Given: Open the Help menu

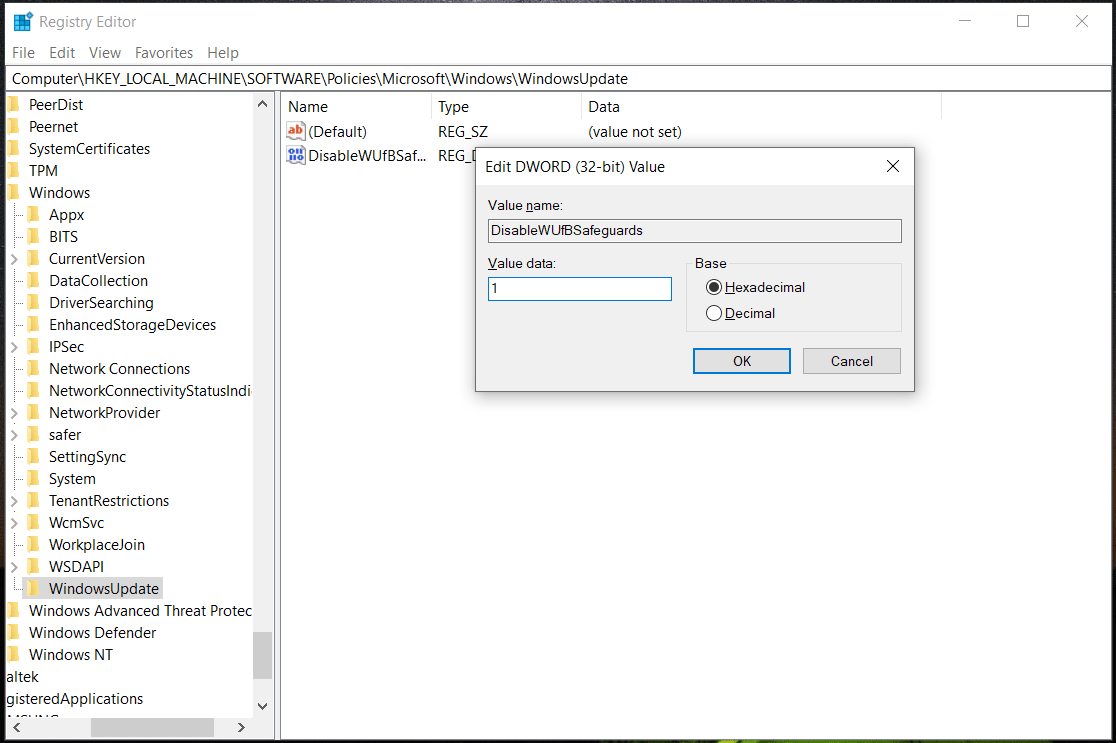Looking at the screenshot, I should pyautogui.click(x=223, y=53).
